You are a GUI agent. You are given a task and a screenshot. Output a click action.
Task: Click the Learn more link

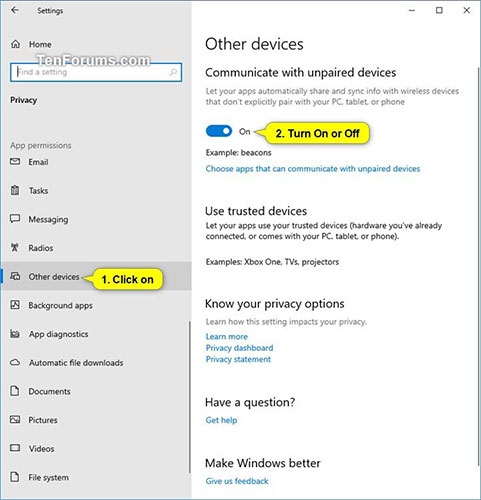(x=227, y=336)
